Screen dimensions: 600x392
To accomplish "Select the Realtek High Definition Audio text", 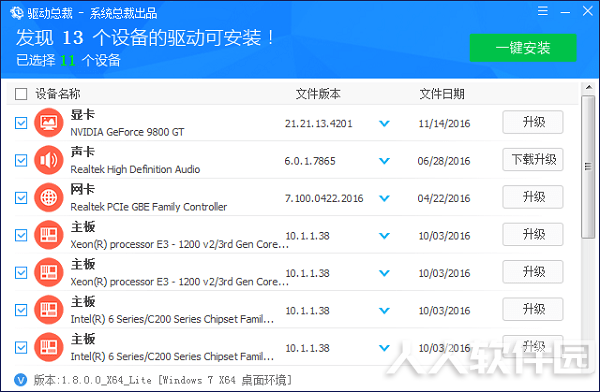I will pos(135,169).
